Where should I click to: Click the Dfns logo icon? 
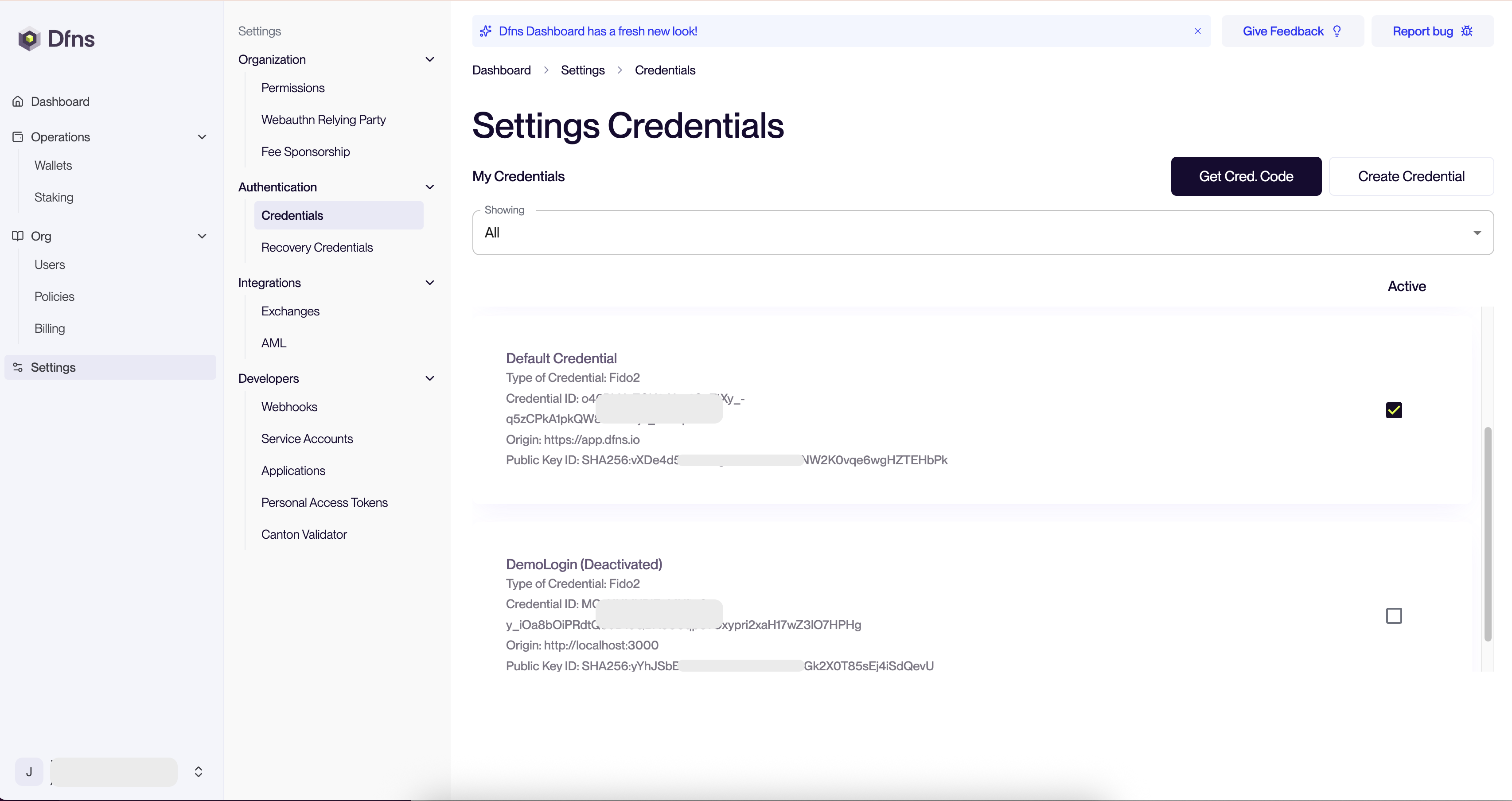point(29,39)
